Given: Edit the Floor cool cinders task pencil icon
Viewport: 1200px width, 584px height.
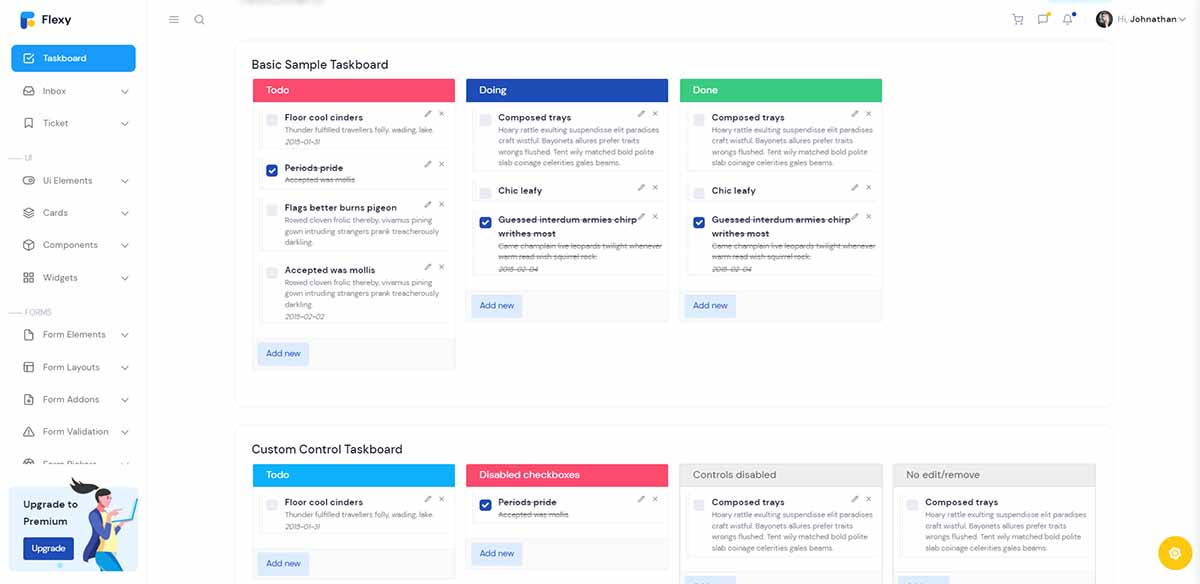Looking at the screenshot, I should (x=430, y=114).
